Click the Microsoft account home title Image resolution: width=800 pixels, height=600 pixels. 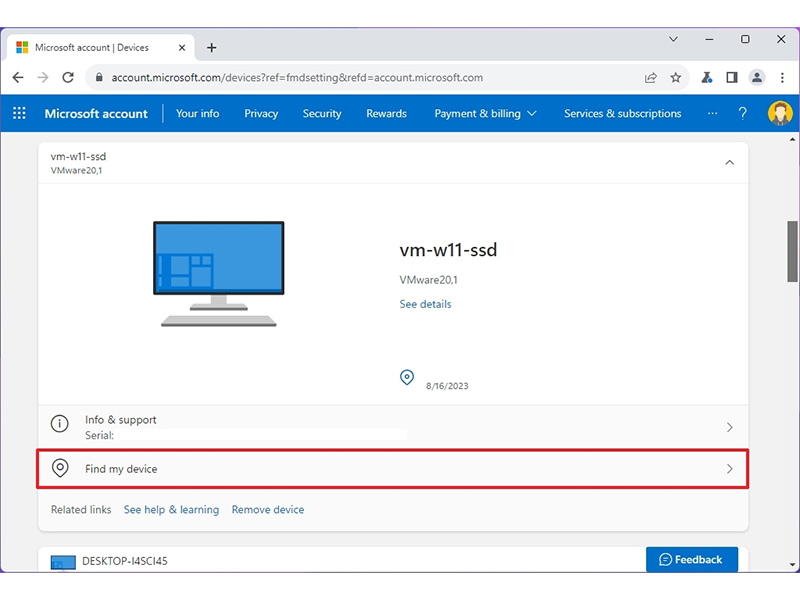tap(96, 113)
